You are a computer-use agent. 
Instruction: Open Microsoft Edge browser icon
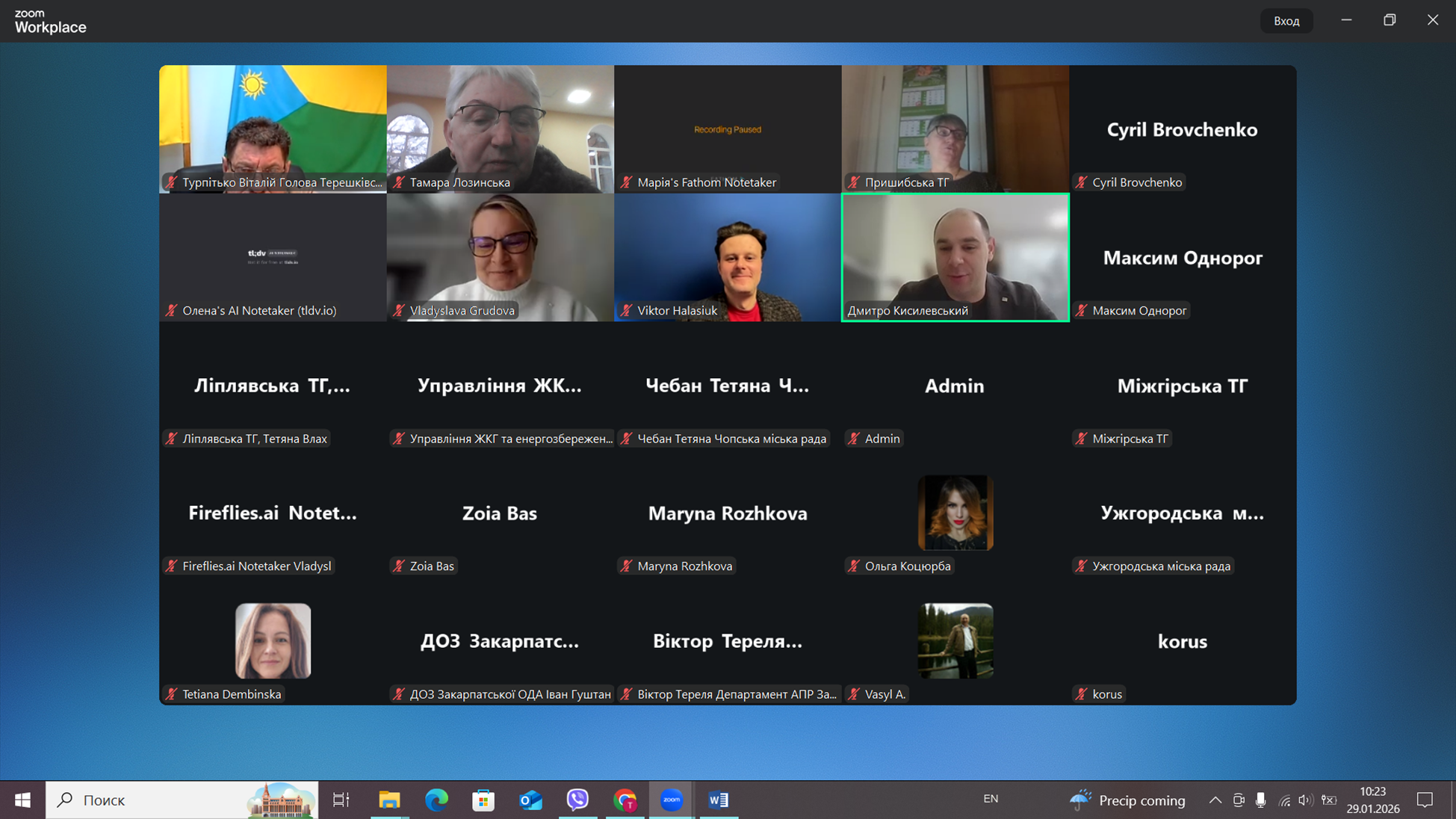point(436,800)
